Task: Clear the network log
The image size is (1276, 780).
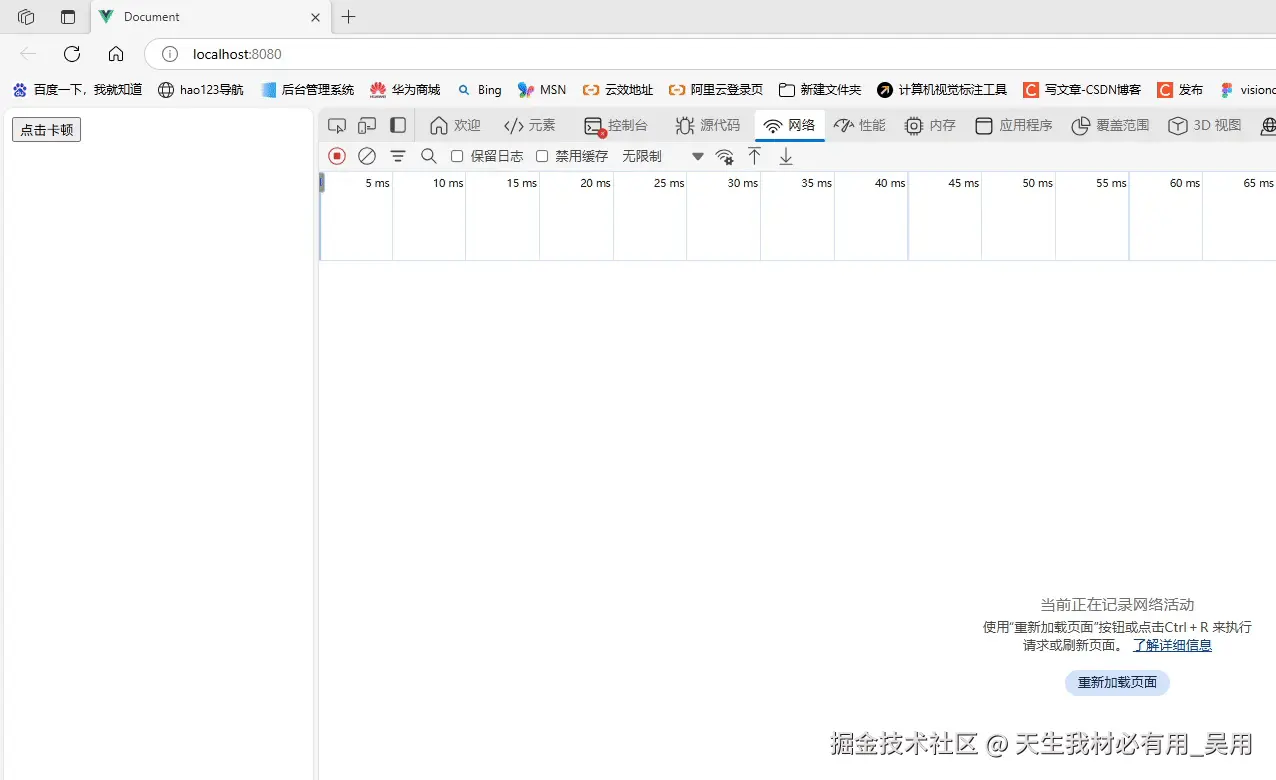Action: tap(367, 156)
